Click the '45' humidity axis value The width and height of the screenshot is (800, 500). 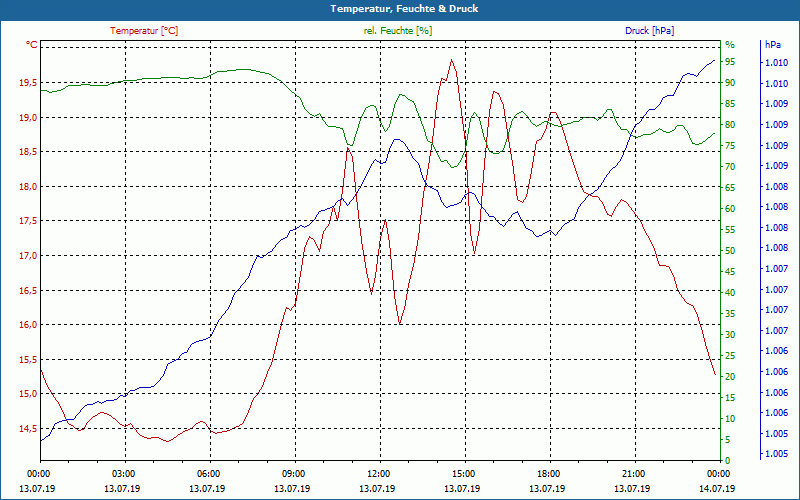[x=730, y=271]
